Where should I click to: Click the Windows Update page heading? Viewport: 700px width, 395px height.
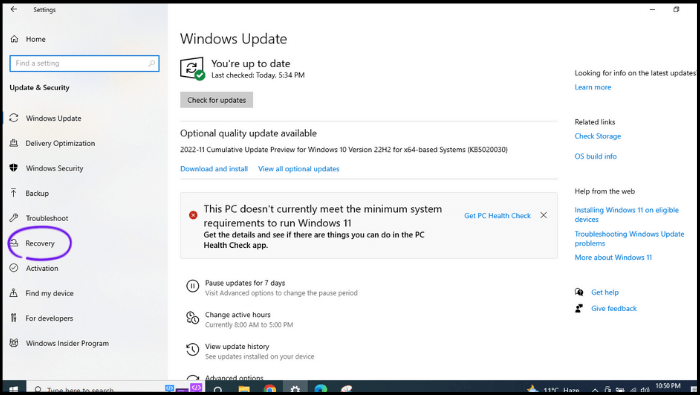(233, 39)
